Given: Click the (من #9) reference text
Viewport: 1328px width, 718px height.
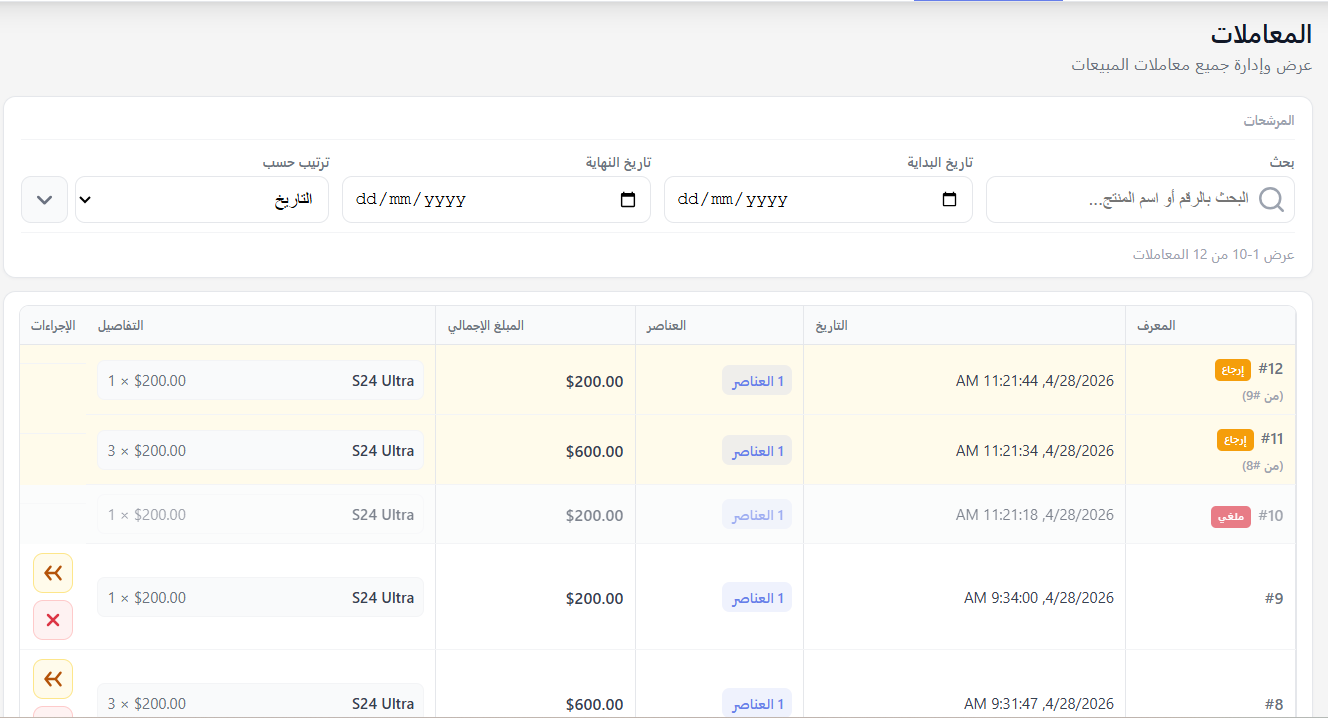Looking at the screenshot, I should pos(1262,396).
